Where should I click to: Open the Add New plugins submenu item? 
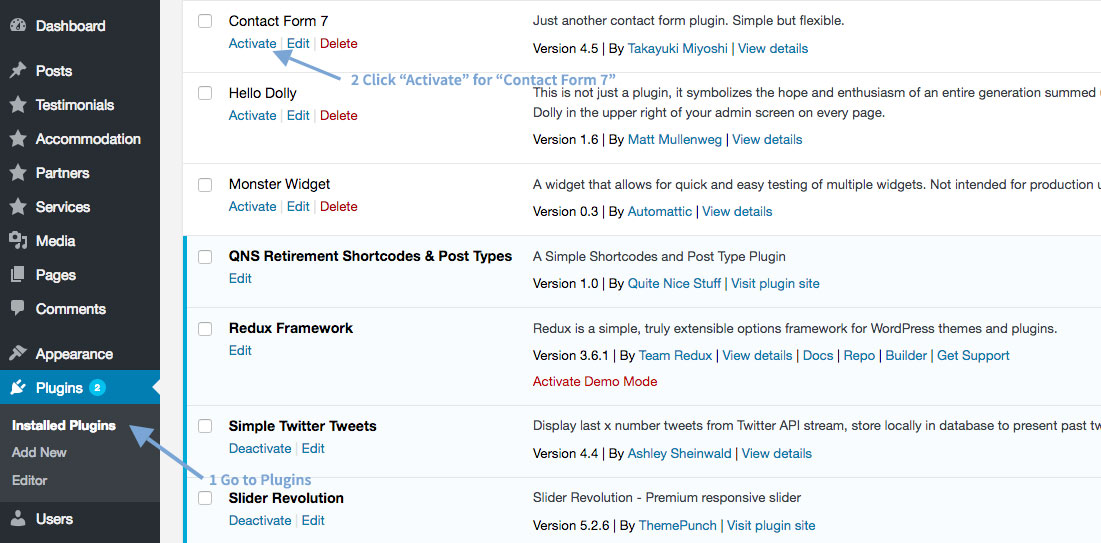39,452
